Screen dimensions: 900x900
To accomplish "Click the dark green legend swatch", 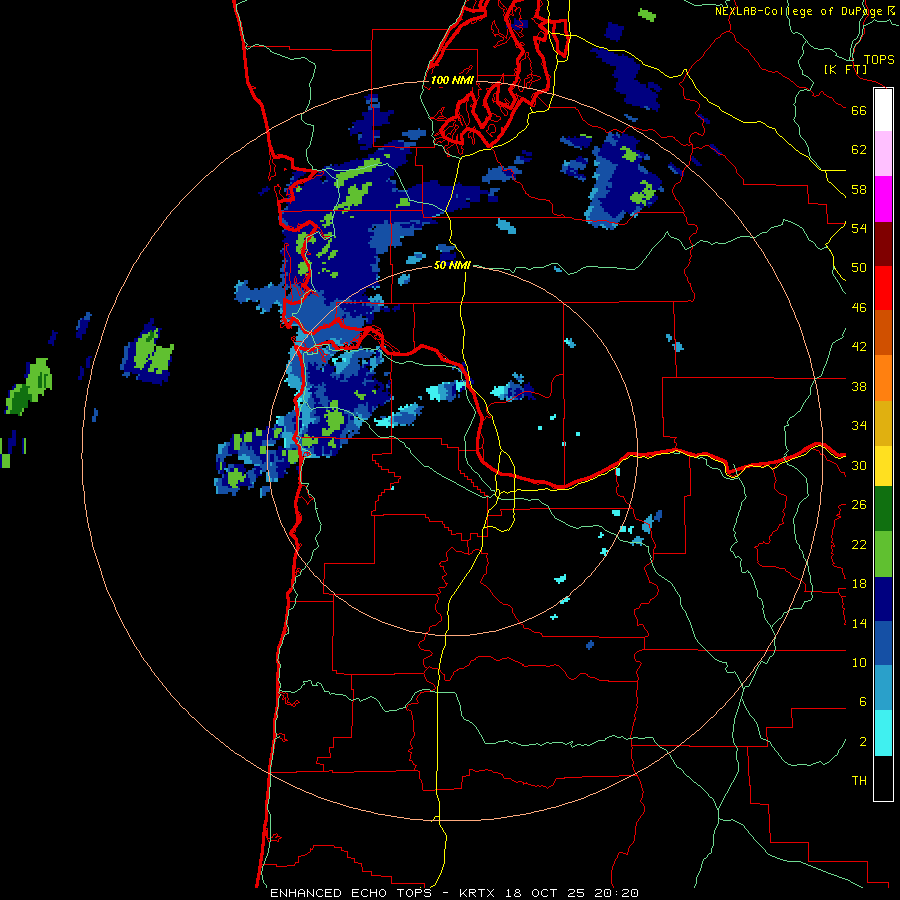I will [x=883, y=509].
